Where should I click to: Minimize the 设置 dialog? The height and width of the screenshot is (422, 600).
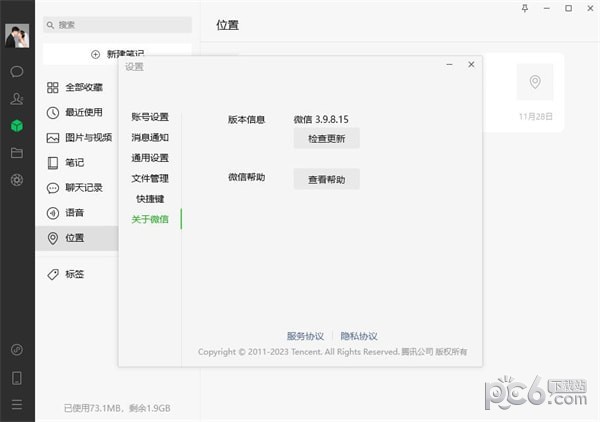coord(450,65)
